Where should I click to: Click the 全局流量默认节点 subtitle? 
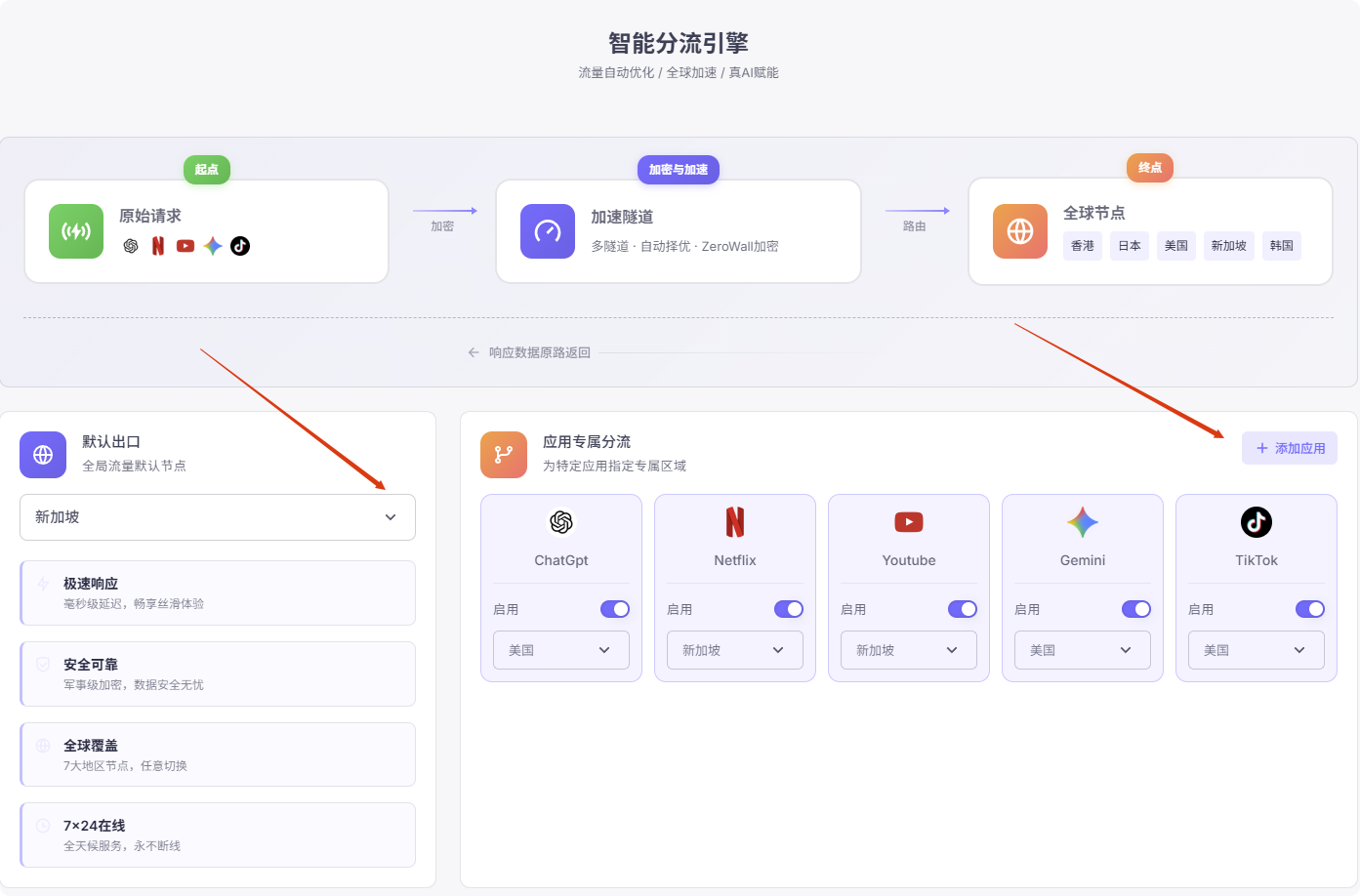tap(134, 466)
